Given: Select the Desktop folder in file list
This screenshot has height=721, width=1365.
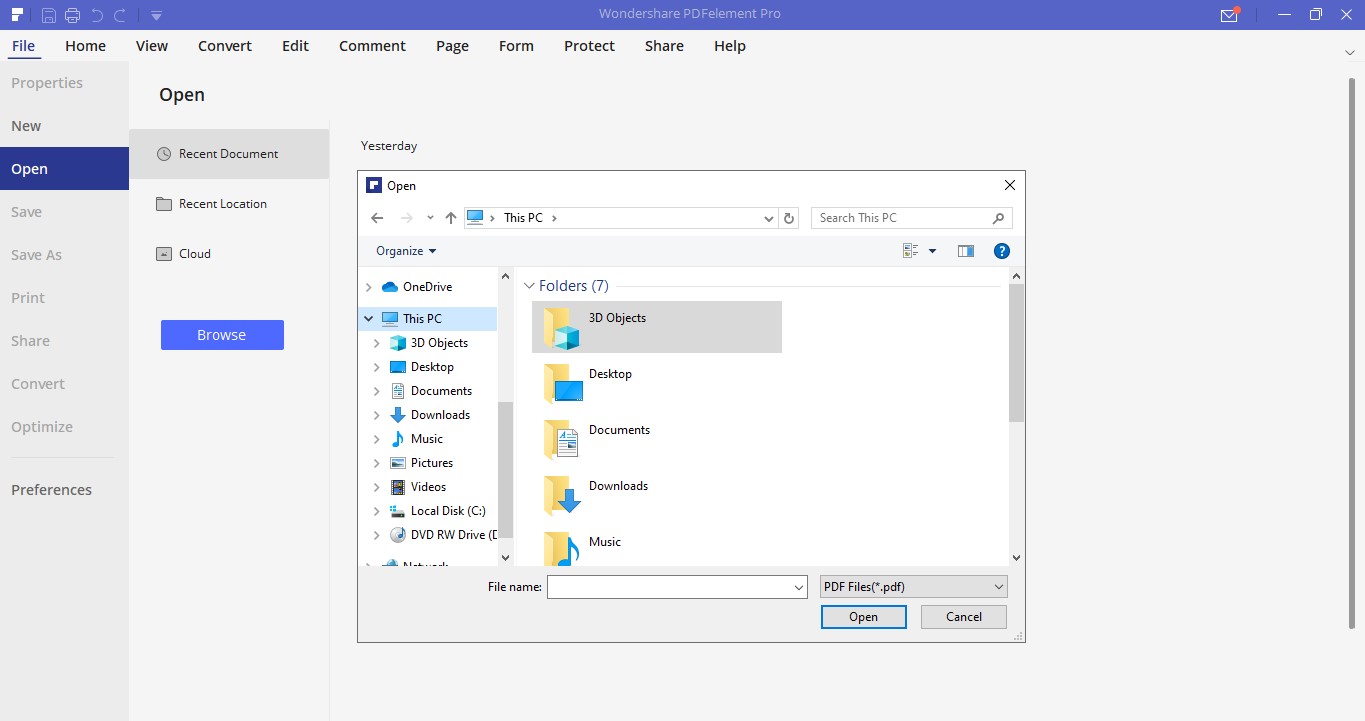Looking at the screenshot, I should [x=657, y=383].
